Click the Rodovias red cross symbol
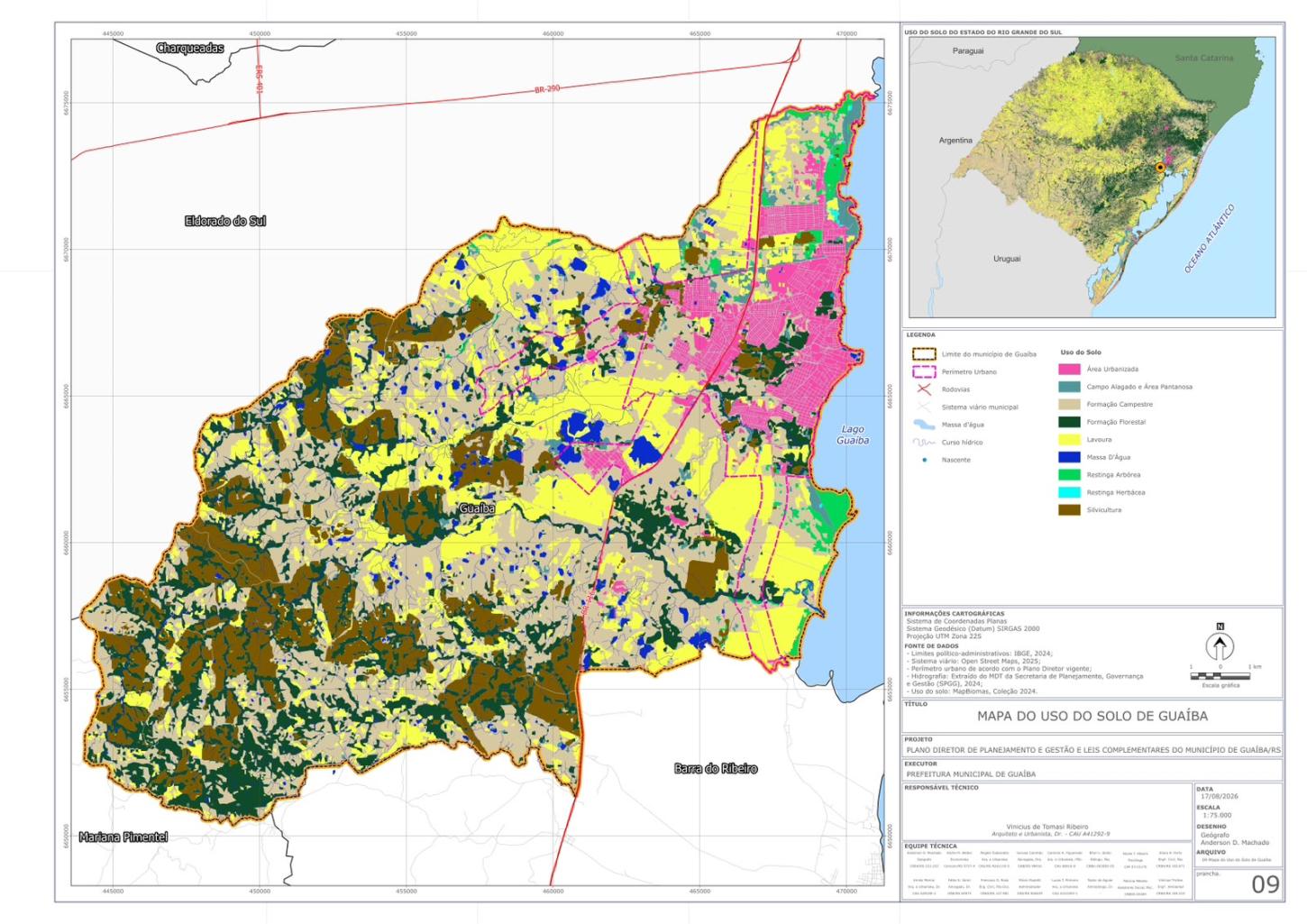 [x=924, y=389]
